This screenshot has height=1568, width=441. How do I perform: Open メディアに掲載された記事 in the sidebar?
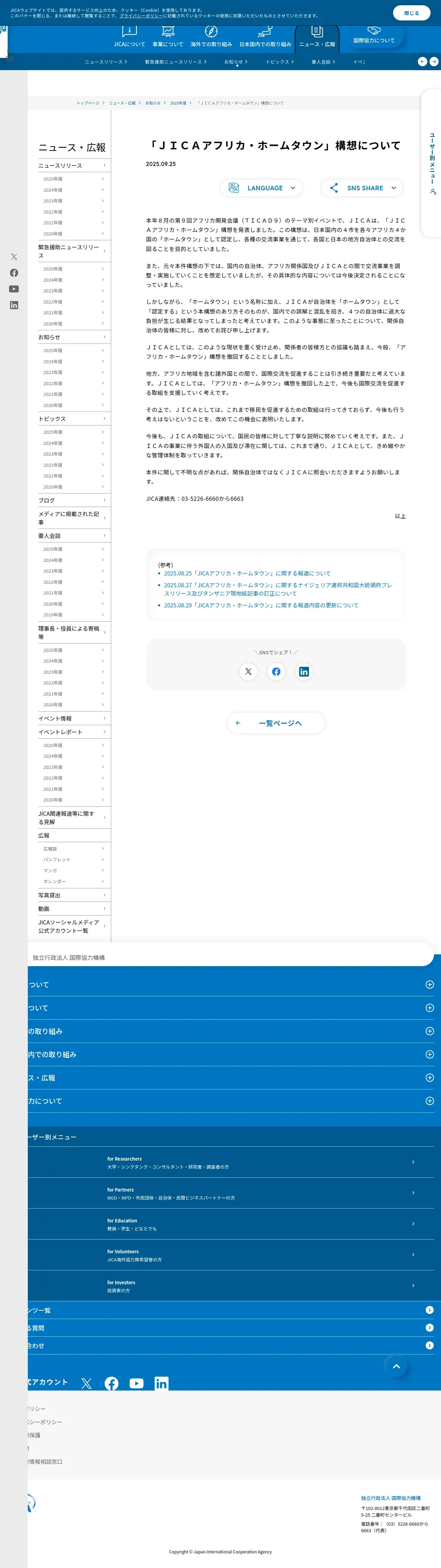[x=74, y=518]
